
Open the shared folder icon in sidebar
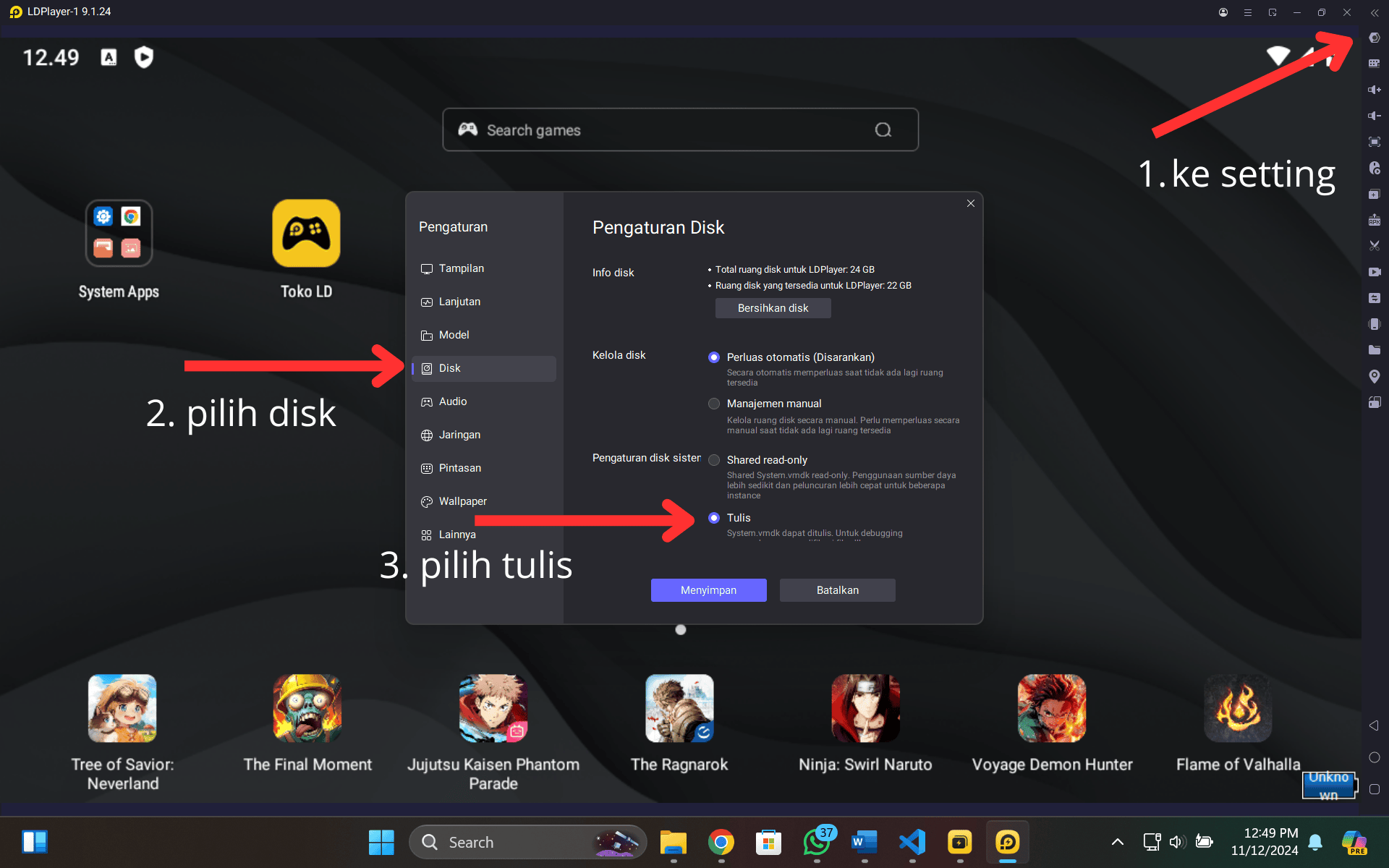tap(1374, 350)
